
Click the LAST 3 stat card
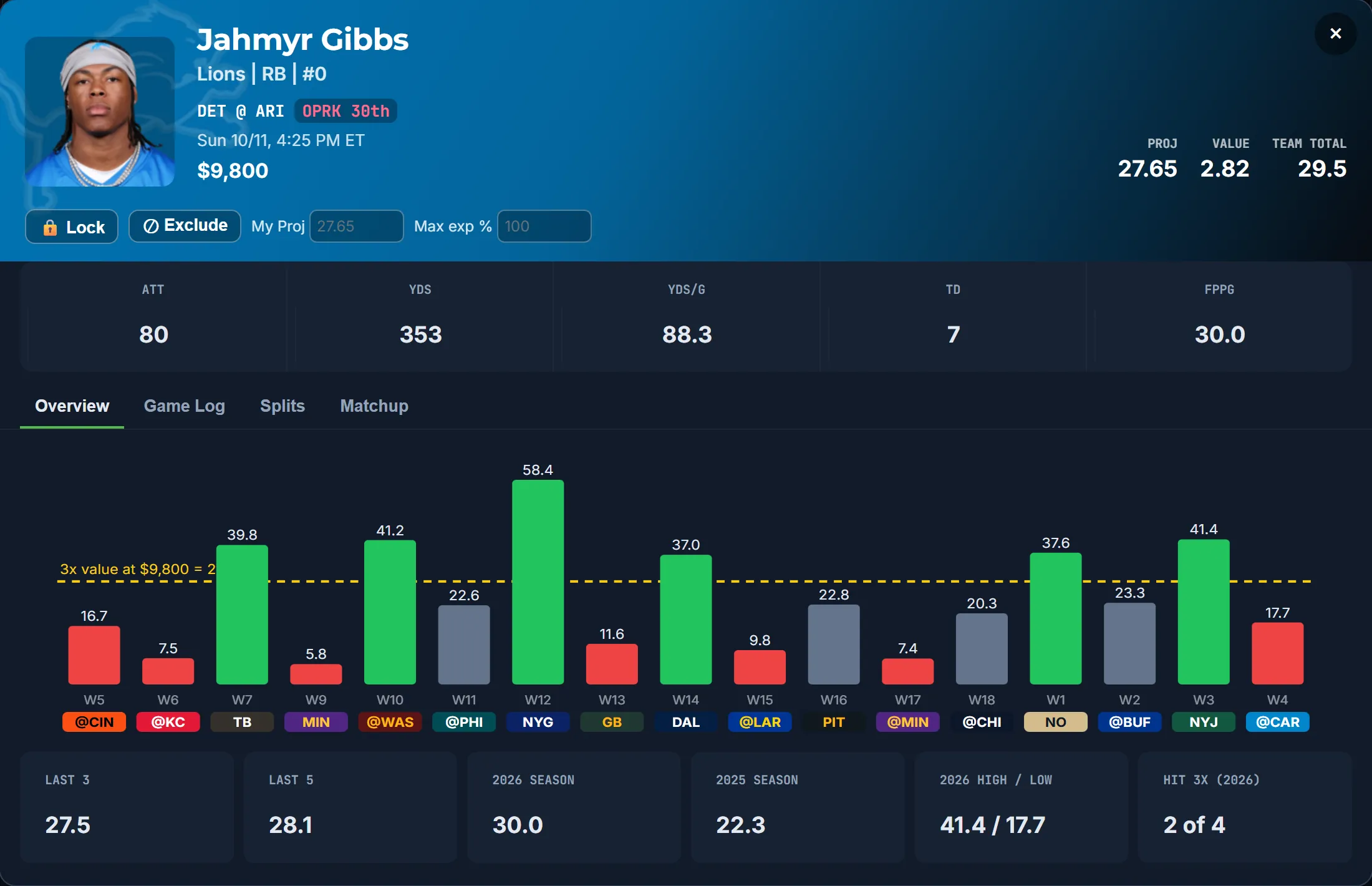(127, 807)
